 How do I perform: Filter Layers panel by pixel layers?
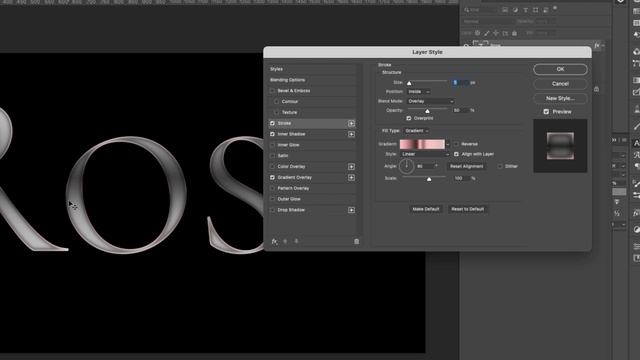click(x=505, y=10)
